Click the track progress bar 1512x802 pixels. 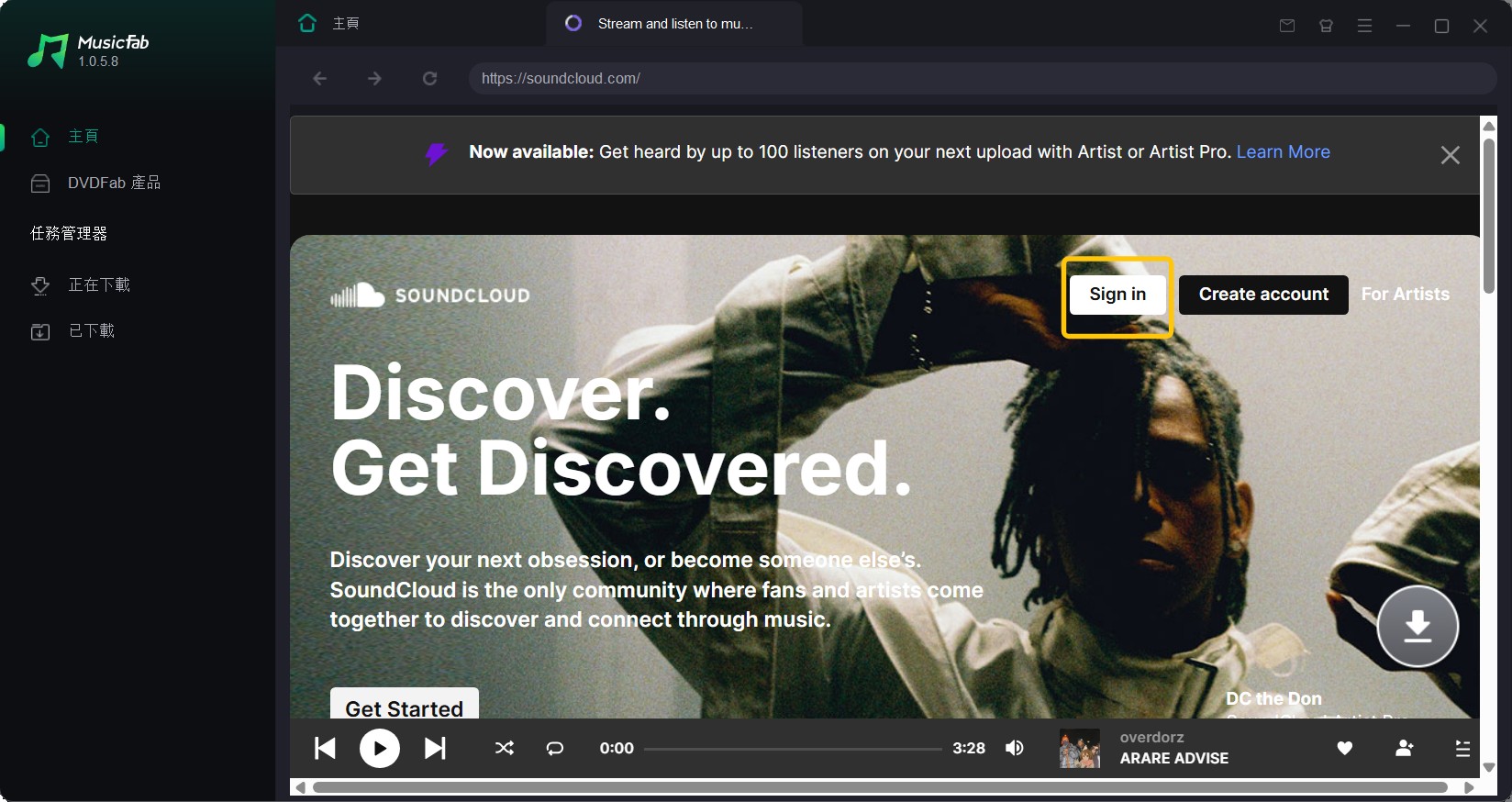click(793, 749)
